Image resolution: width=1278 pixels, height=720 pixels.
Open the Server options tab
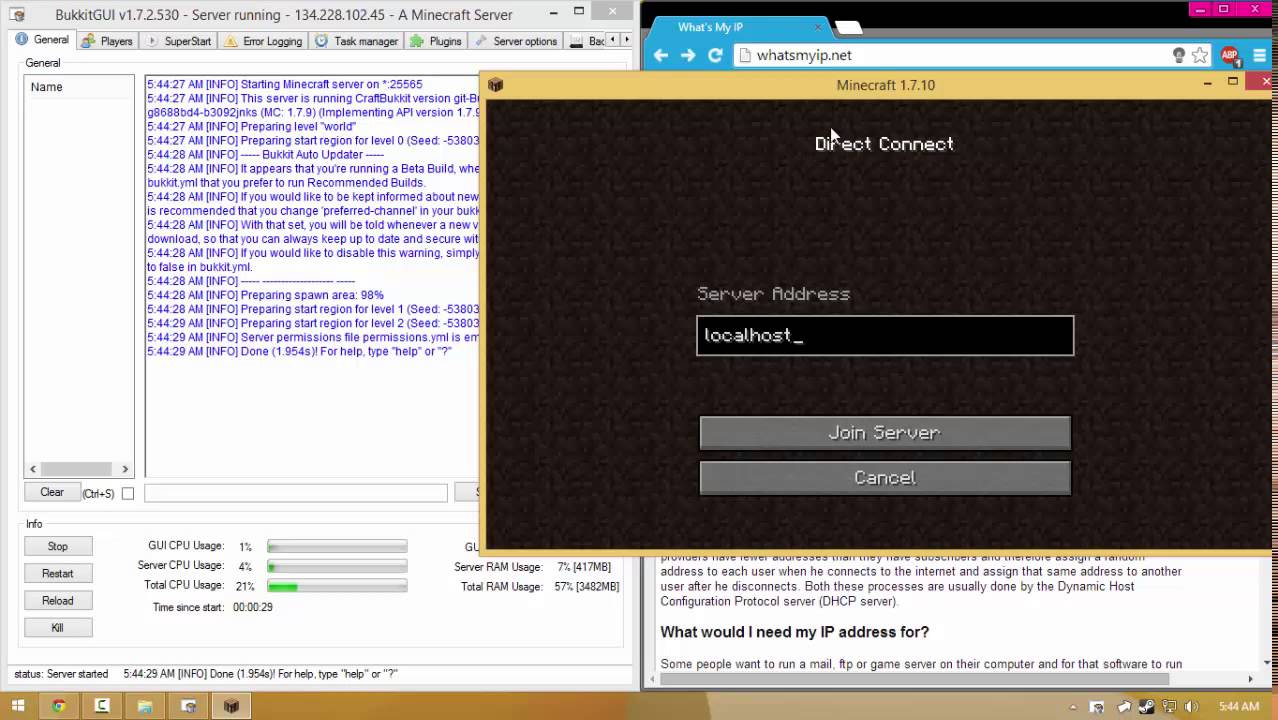(516, 41)
